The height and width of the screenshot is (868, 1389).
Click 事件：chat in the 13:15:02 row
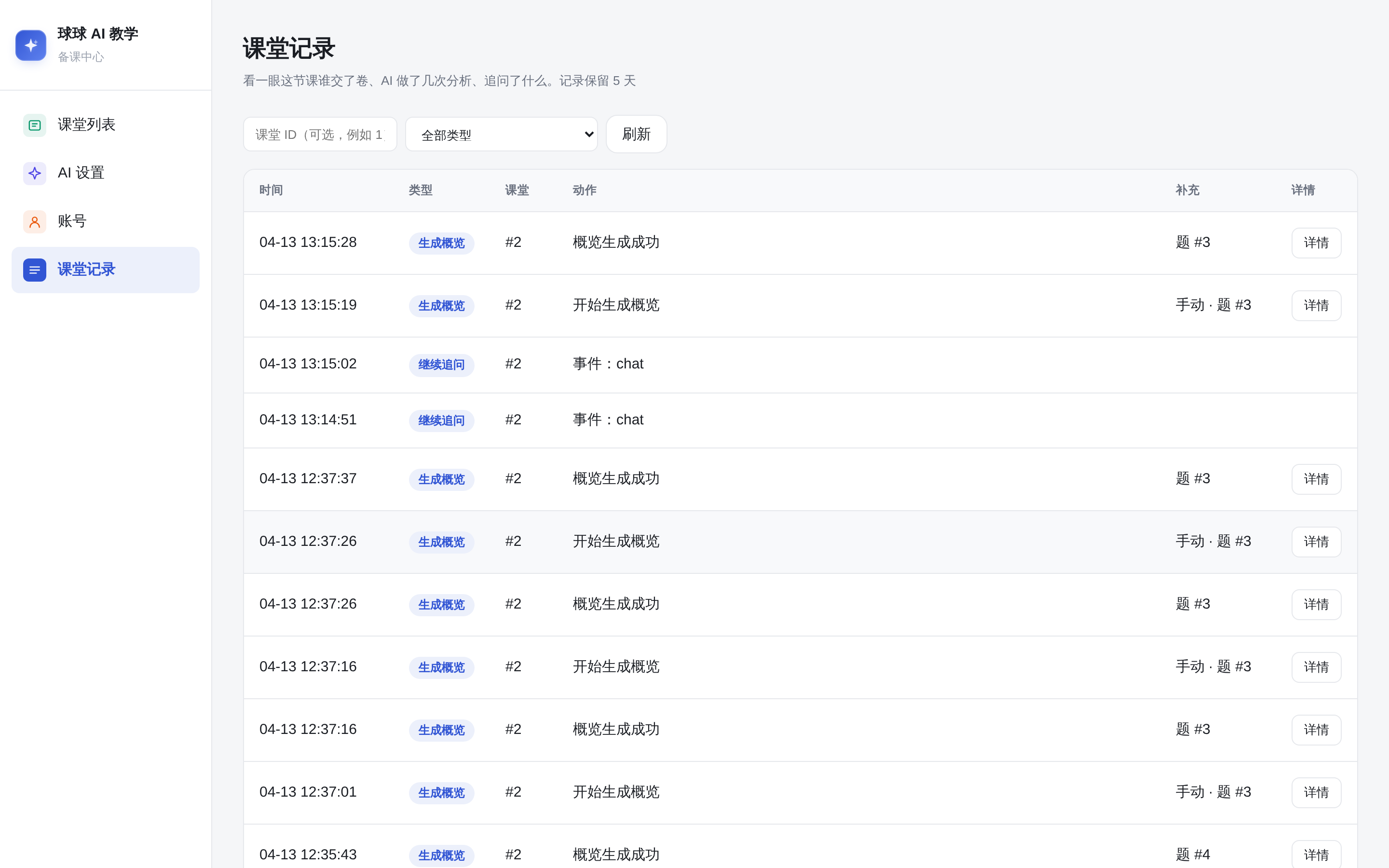pyautogui.click(x=608, y=364)
